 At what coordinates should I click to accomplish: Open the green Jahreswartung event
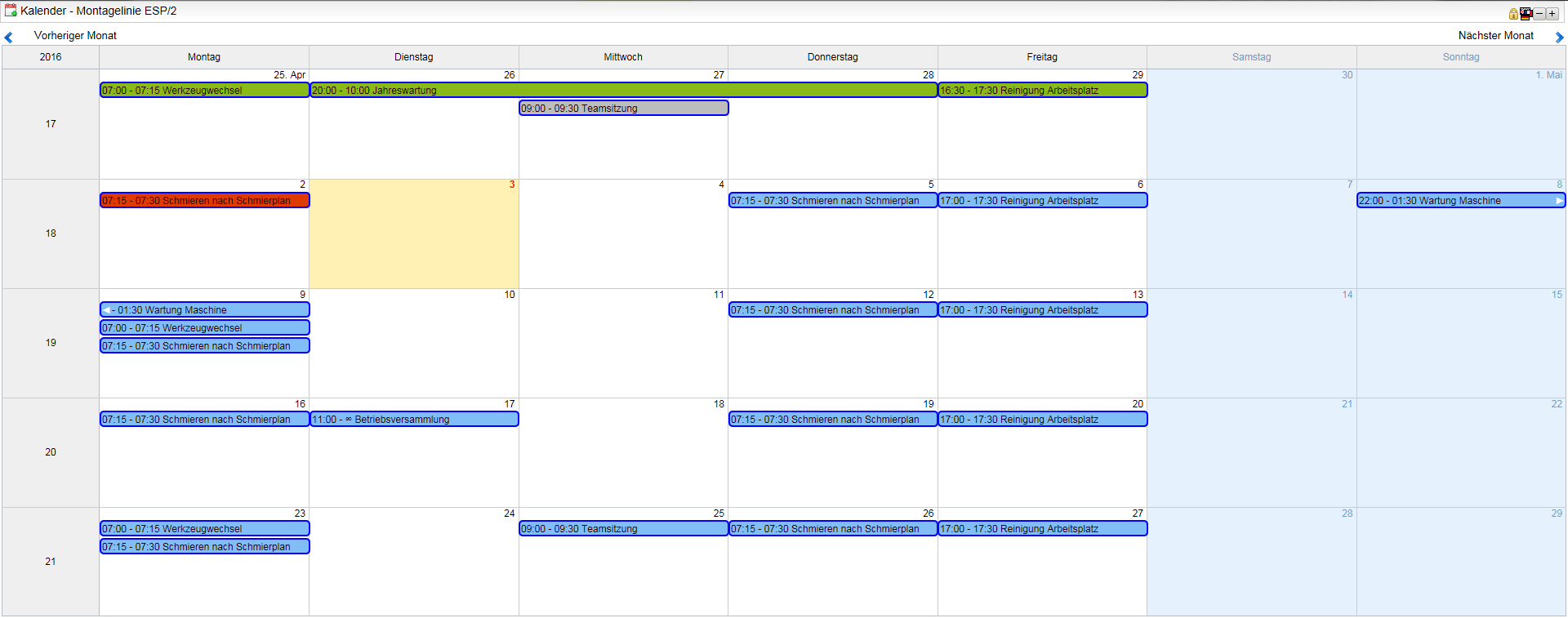coord(624,91)
